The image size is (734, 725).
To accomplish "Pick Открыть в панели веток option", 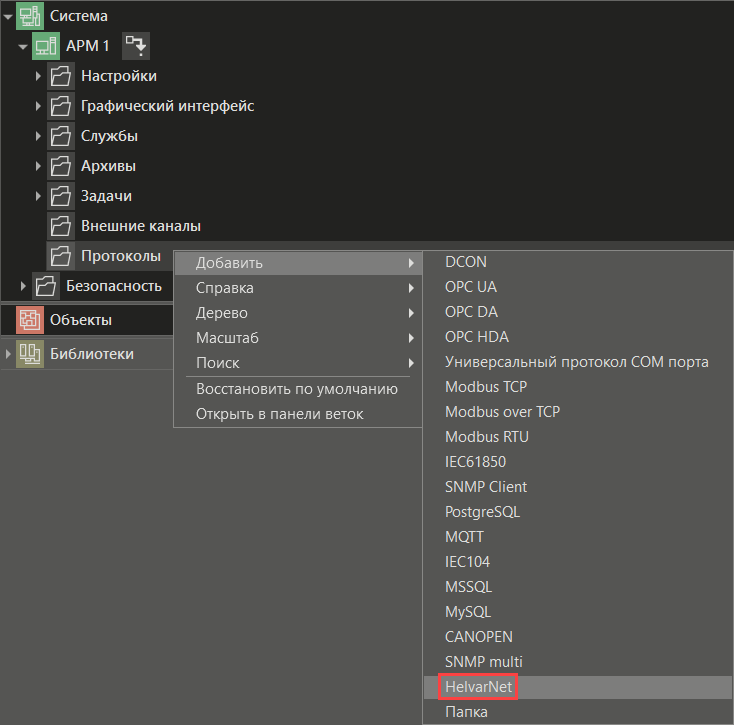I will pyautogui.click(x=280, y=414).
